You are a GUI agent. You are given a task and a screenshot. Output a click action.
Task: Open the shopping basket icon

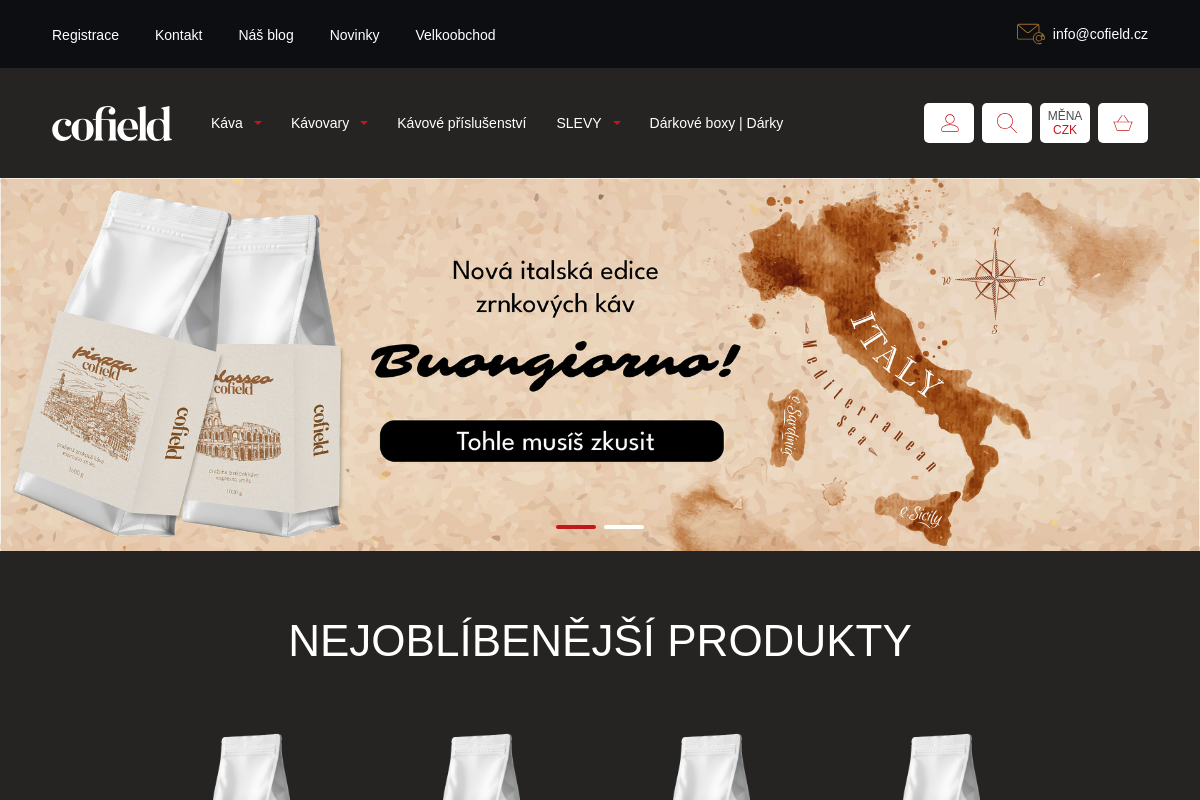[x=1123, y=123]
